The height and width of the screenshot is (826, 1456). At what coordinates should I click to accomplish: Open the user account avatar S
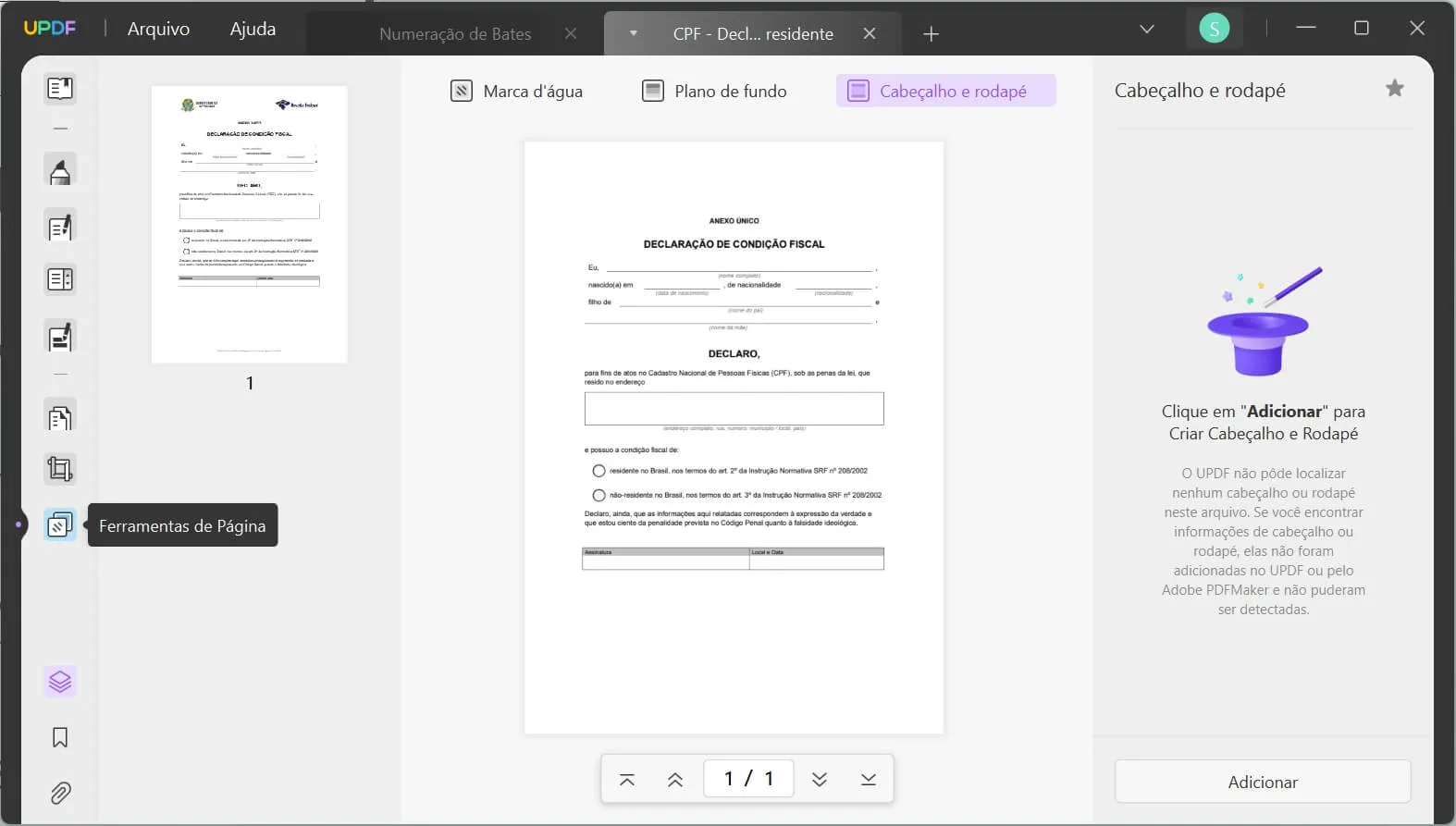[1215, 29]
